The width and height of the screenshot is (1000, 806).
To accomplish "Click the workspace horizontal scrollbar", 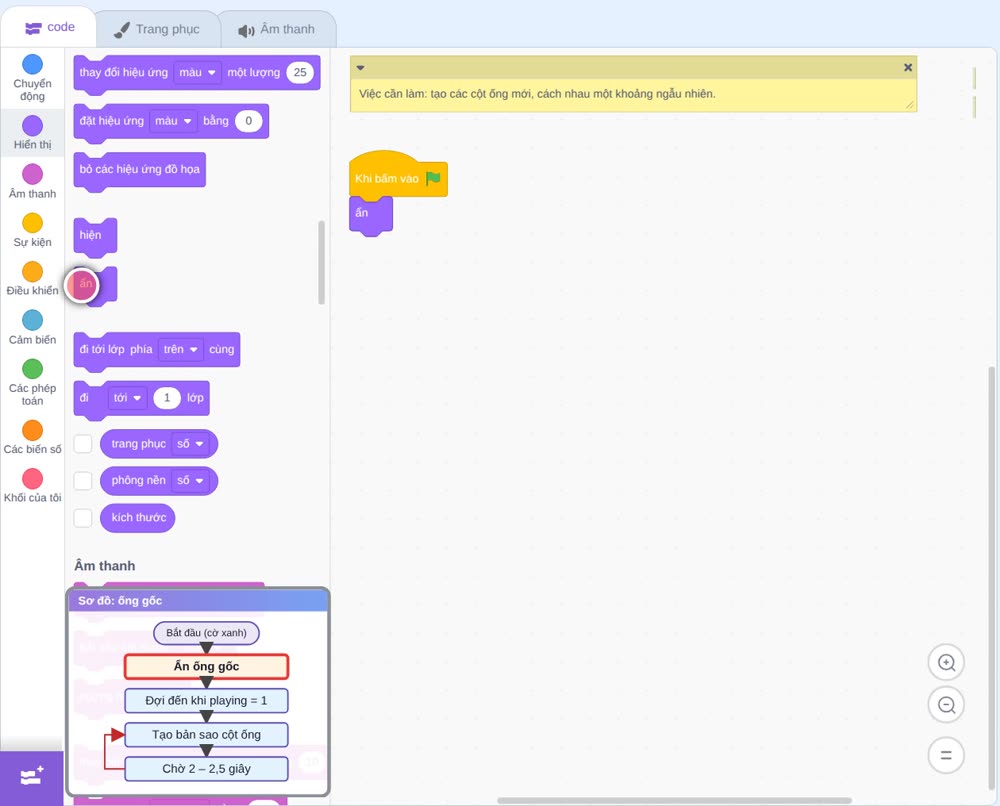I will [675, 800].
